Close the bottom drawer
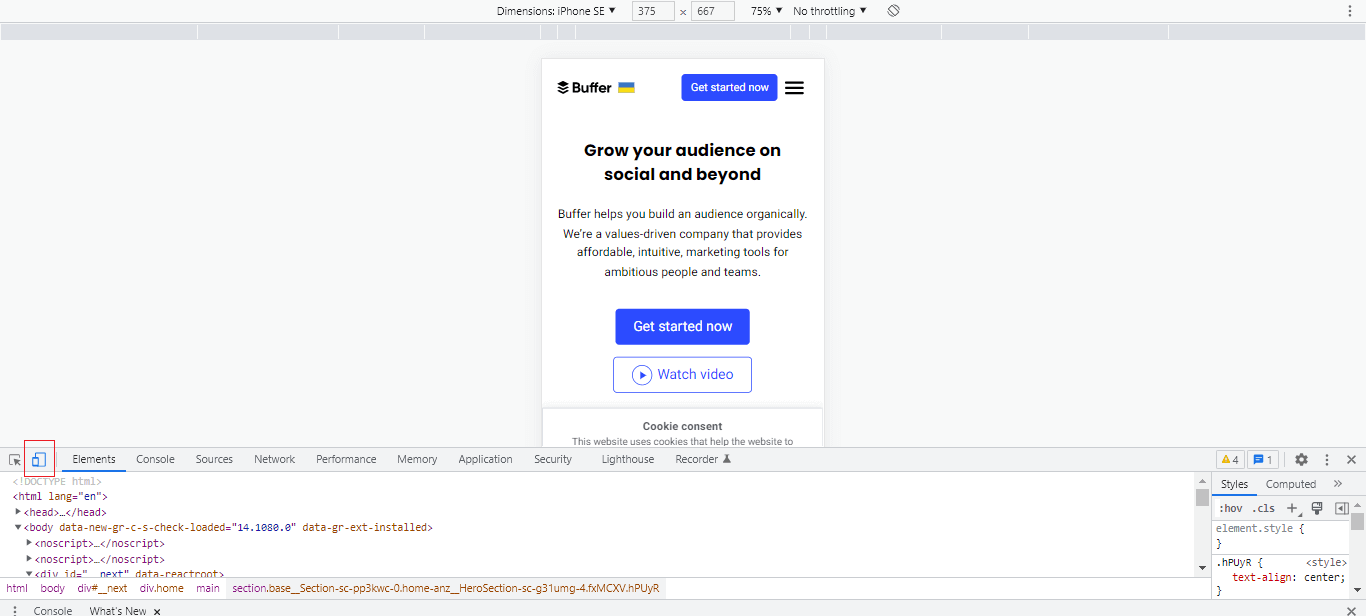The width and height of the screenshot is (1366, 616). (1351, 610)
